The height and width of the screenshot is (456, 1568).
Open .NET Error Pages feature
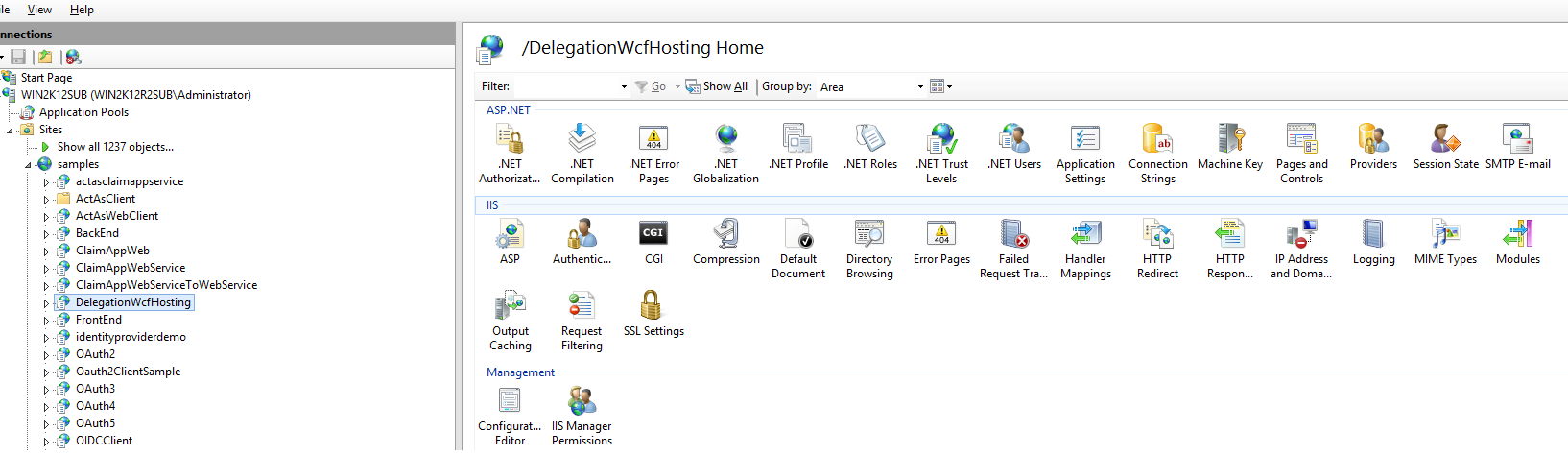pos(653,153)
